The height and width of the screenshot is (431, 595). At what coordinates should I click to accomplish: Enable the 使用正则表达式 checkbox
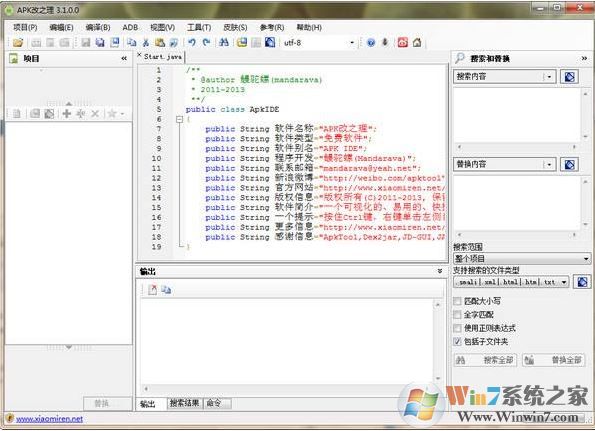(457, 328)
